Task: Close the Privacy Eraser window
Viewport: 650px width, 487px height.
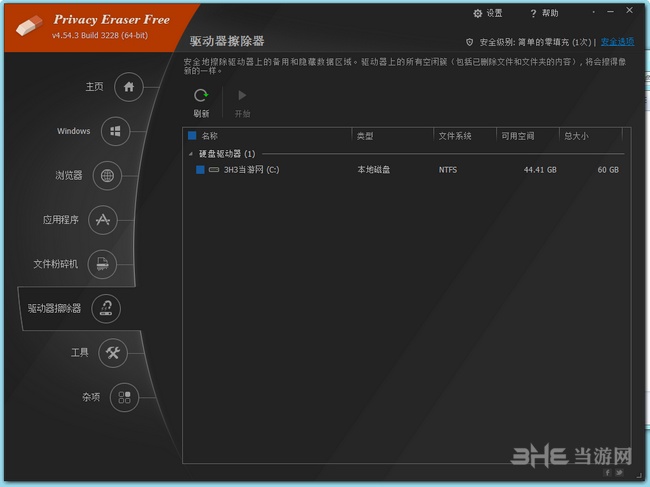Action: (629, 10)
